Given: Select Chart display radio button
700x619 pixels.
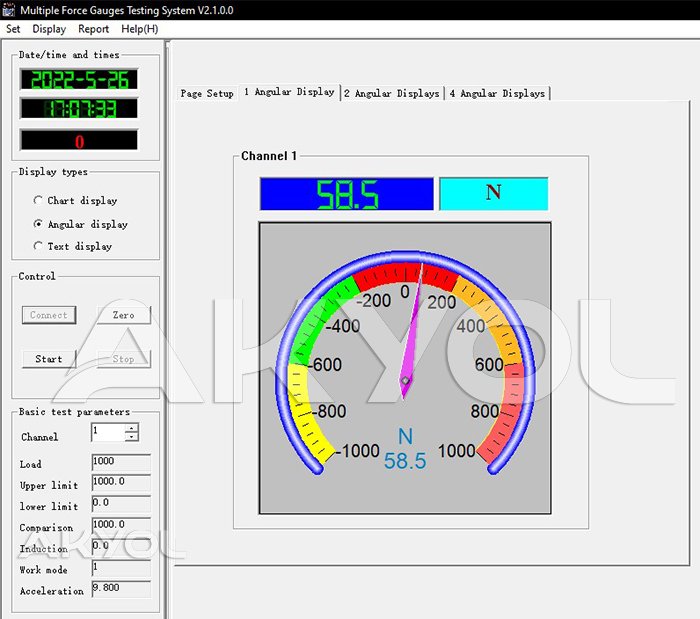Looking at the screenshot, I should pyautogui.click(x=39, y=200).
